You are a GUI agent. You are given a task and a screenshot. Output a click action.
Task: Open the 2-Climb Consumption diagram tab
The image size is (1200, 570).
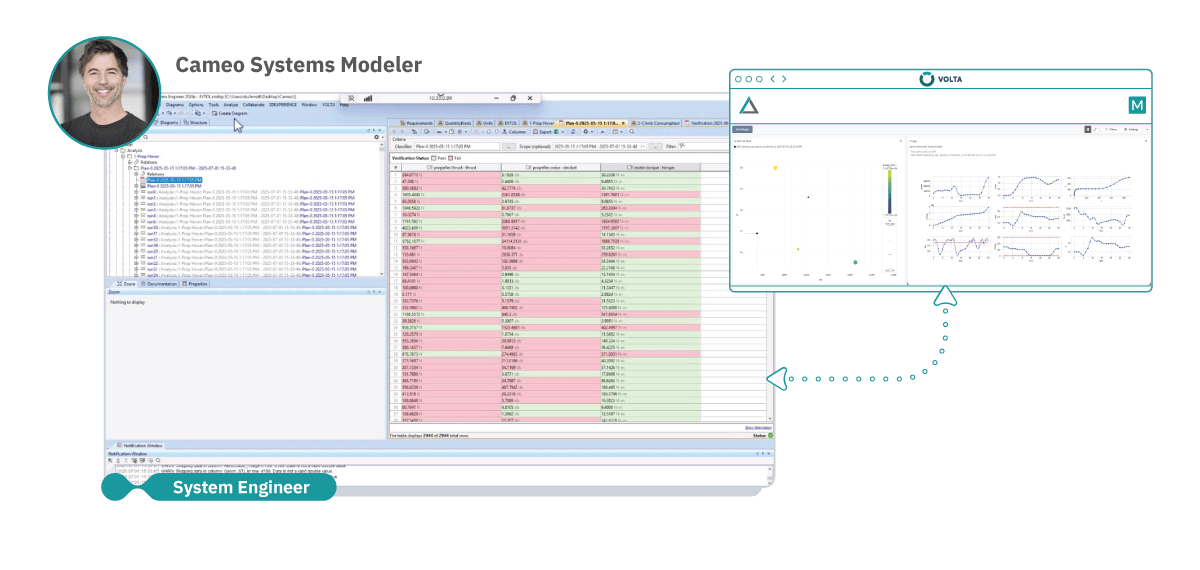click(654, 123)
